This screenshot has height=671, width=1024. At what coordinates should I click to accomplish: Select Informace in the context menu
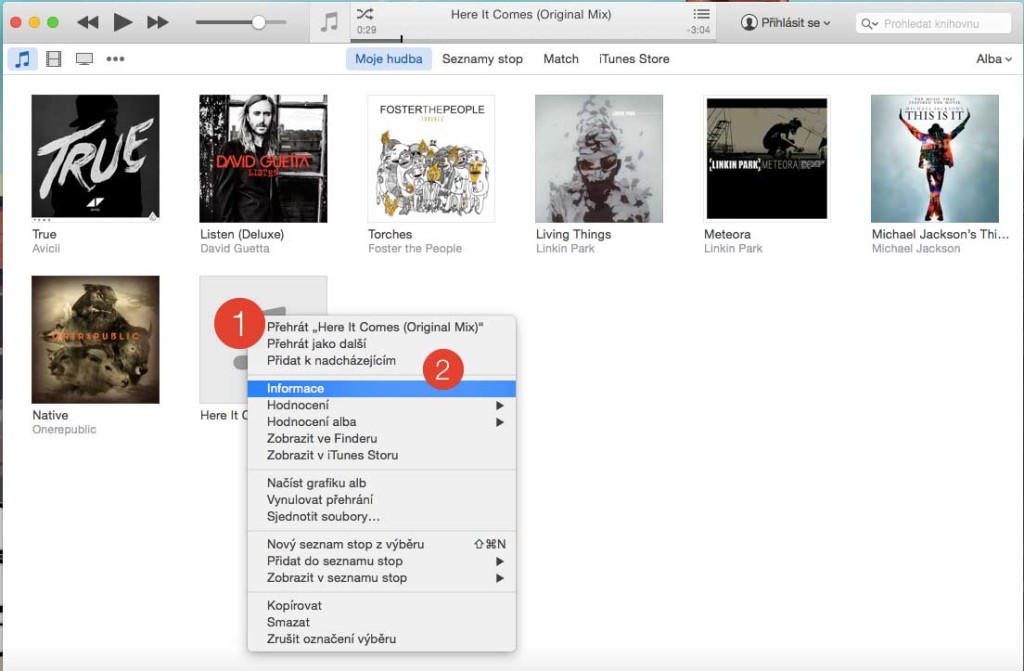381,388
